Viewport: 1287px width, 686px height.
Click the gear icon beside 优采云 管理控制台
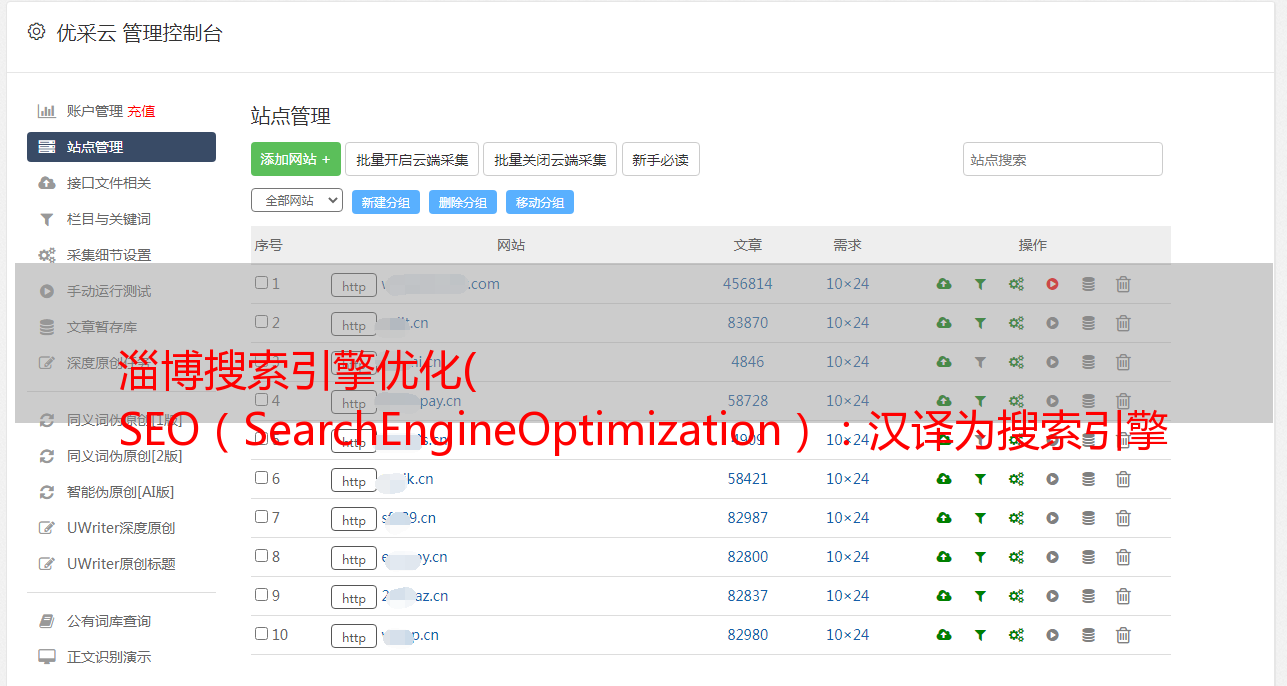click(x=36, y=32)
